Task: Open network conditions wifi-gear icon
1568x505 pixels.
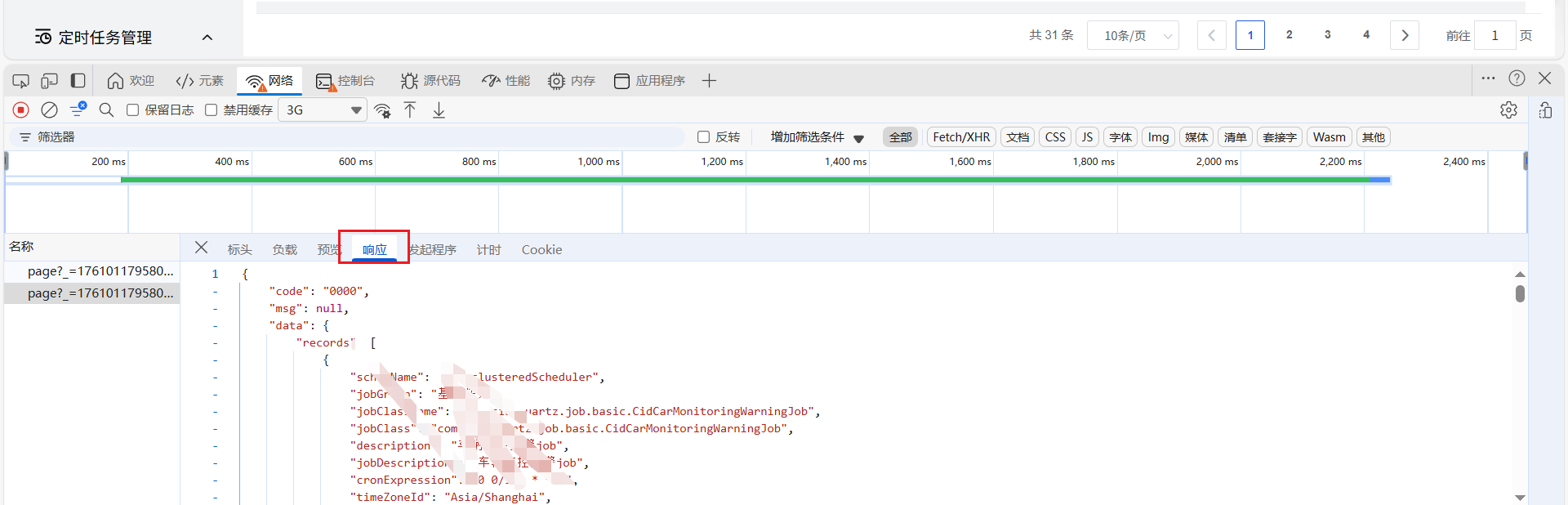Action: point(382,110)
